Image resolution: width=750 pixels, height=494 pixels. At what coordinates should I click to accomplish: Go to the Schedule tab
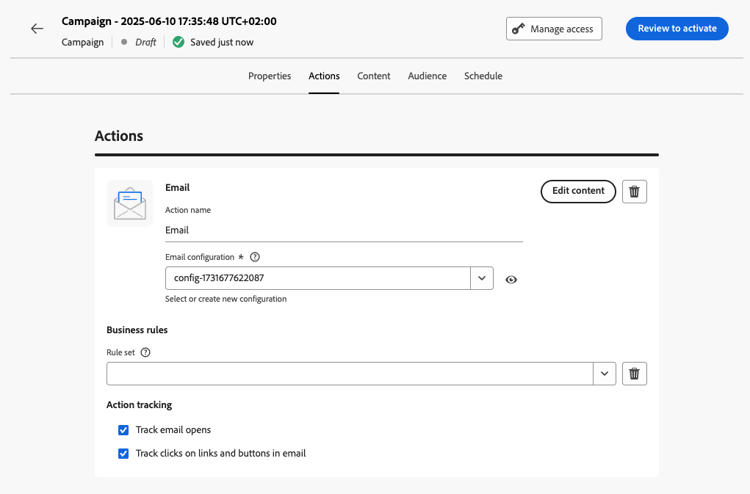point(483,76)
